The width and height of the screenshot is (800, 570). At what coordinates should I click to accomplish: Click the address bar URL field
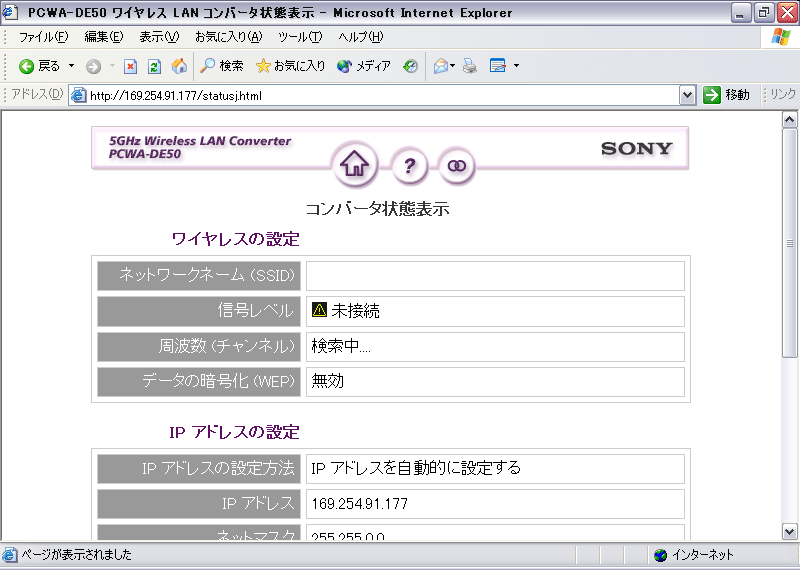tap(383, 95)
